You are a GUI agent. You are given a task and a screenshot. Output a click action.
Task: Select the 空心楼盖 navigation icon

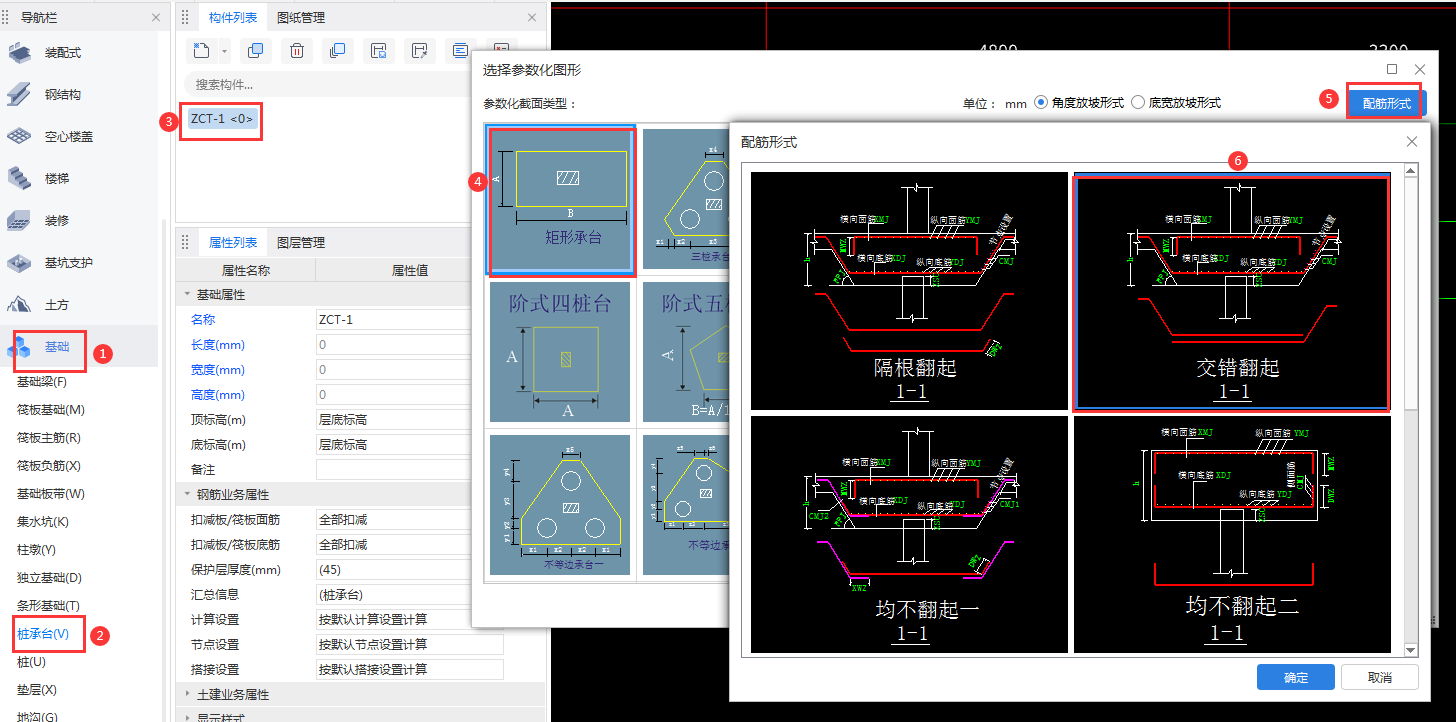pos(20,137)
